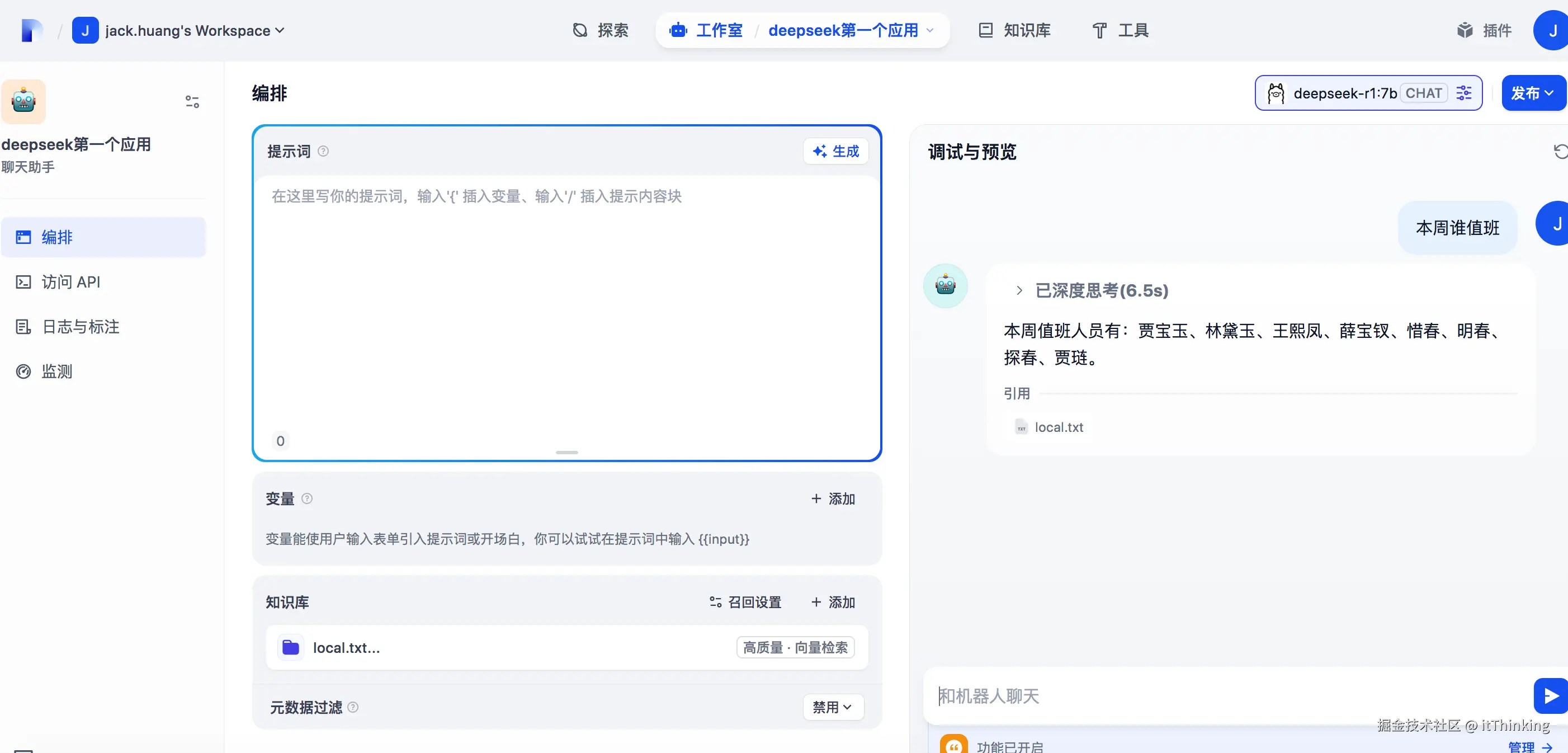Screen dimensions: 1568x753
Task: Click the app settings sliders icon in sidebar
Action: 192,102
